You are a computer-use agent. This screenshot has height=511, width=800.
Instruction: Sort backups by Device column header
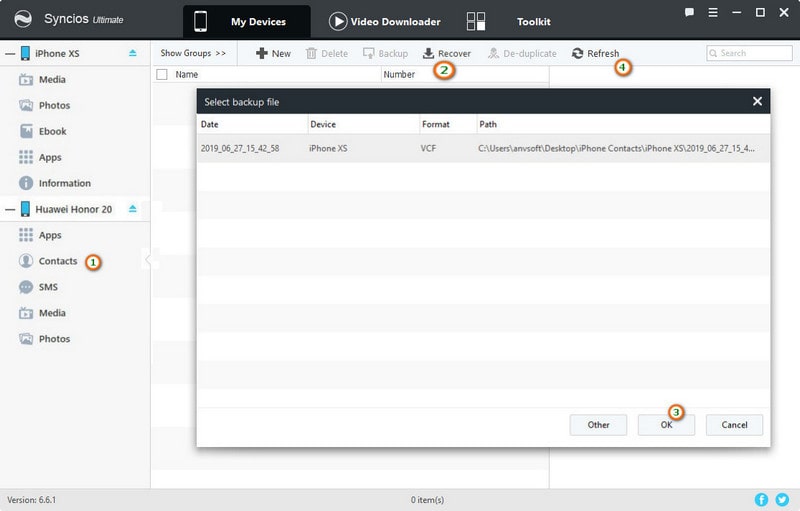[363, 124]
